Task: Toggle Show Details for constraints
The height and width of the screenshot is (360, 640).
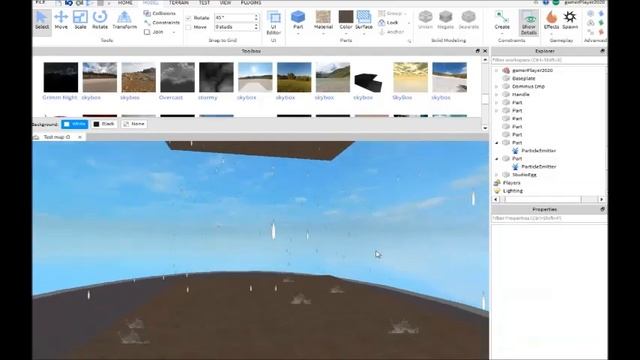Action: (x=529, y=22)
